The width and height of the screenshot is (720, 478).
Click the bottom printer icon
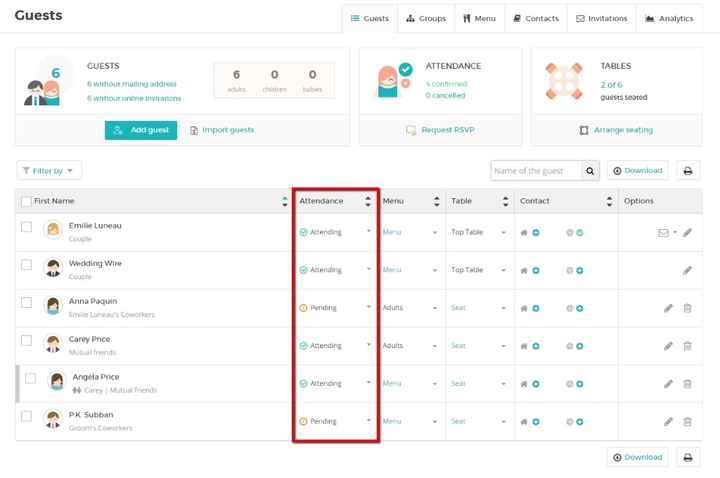tap(687, 457)
